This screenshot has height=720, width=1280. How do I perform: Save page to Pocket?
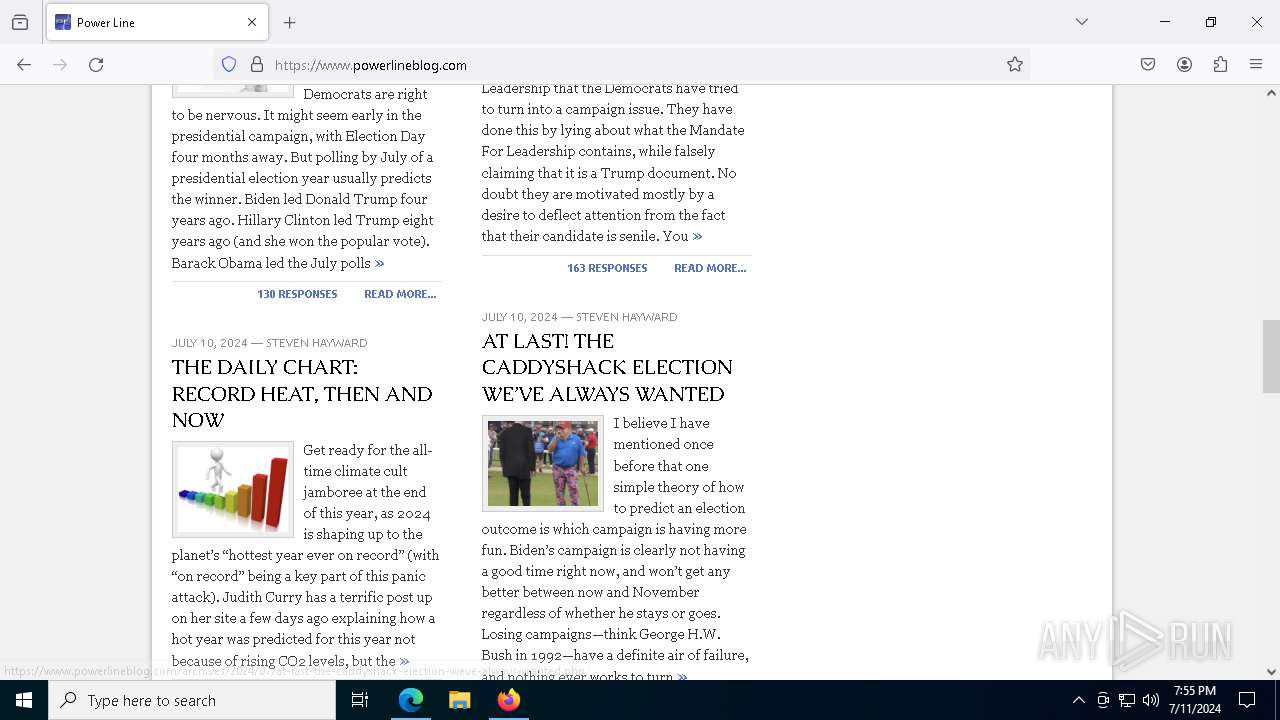(1148, 65)
